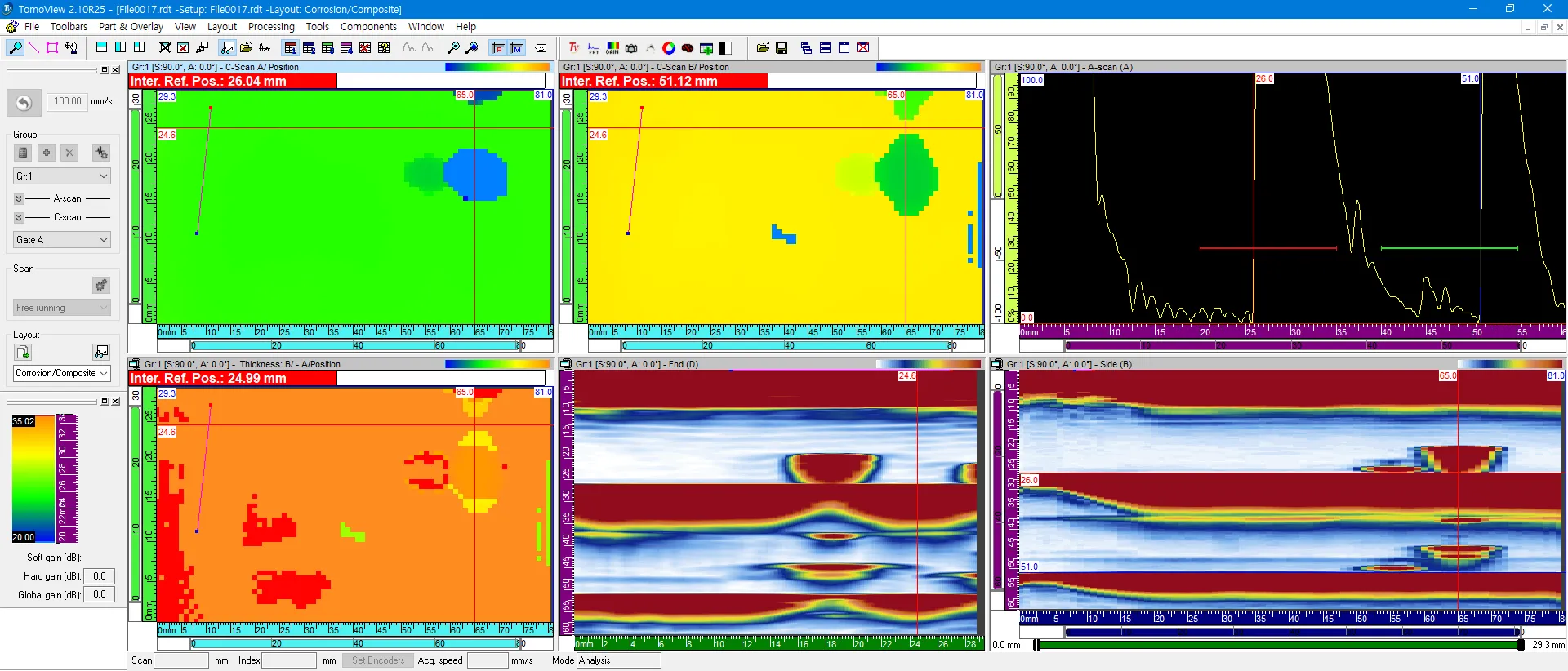The height and width of the screenshot is (671, 1568).
Task: Select the magenta rectangle selection tool
Action: pos(52,48)
